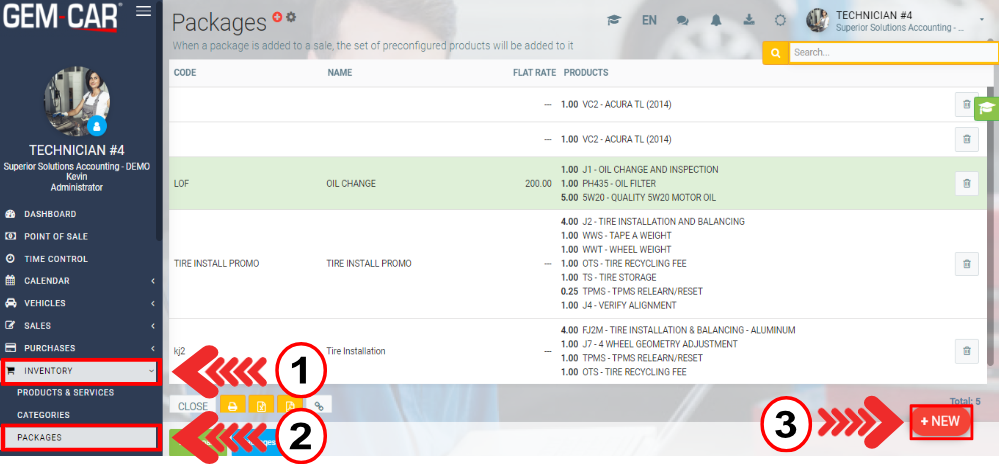
Task: Click the yellow print button
Action: [x=233, y=406]
